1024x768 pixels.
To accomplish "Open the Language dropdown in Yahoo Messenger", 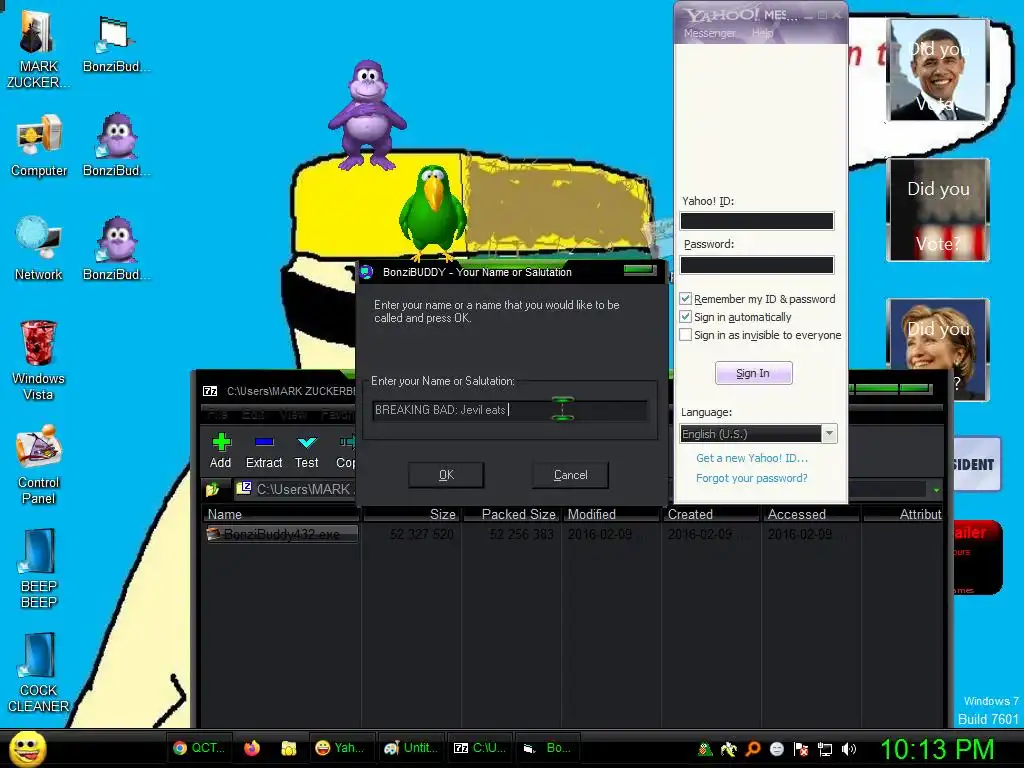I will tap(829, 434).
